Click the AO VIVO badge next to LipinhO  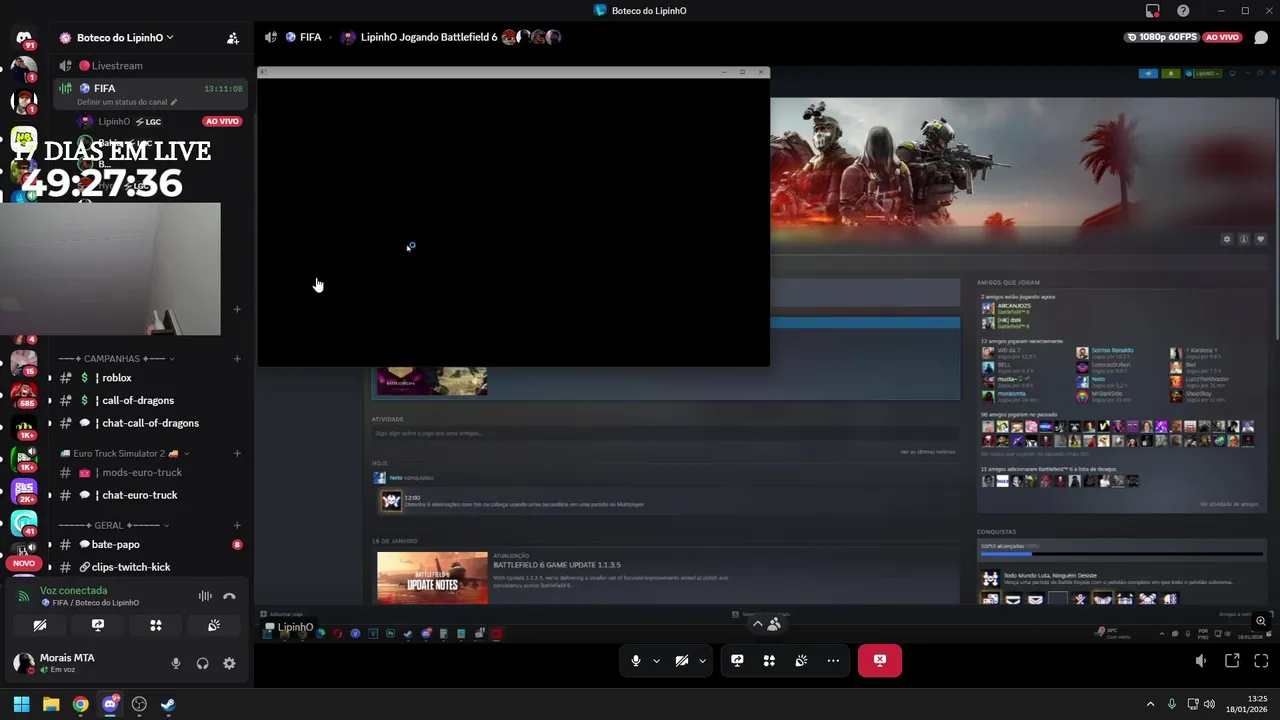point(222,121)
